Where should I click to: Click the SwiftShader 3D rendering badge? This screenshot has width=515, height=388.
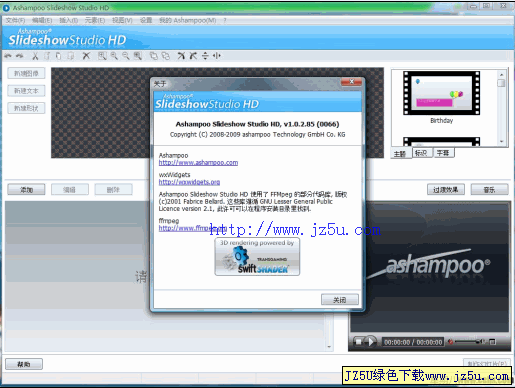(257, 257)
